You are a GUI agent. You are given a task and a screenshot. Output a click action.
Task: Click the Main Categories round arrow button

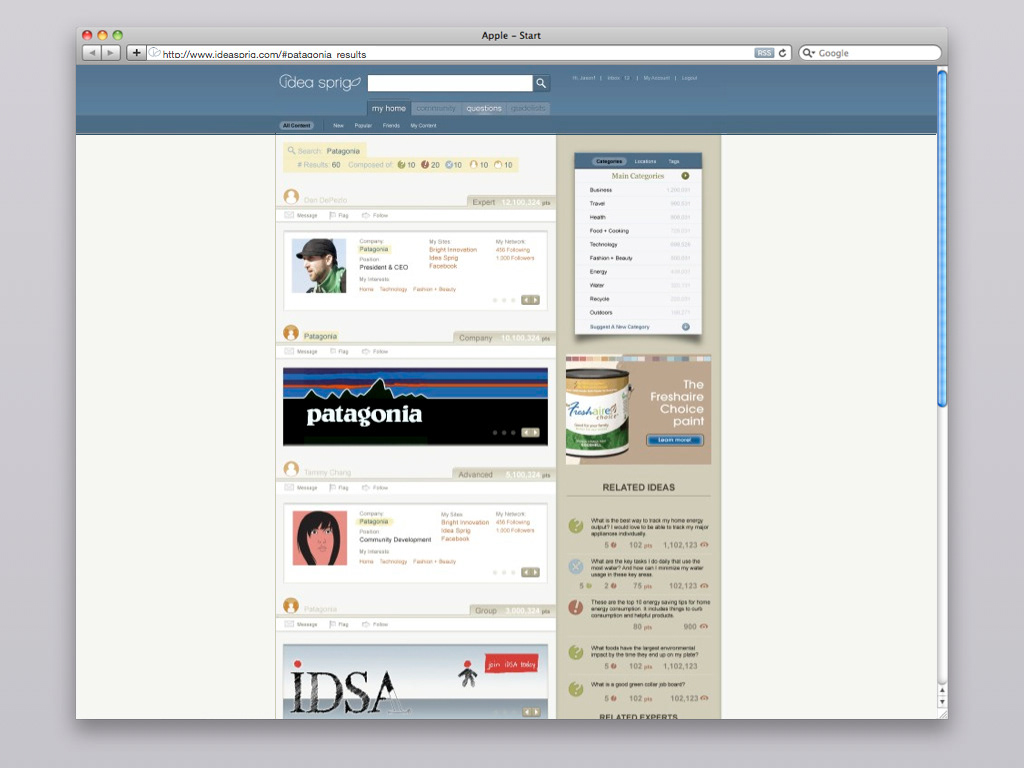pyautogui.click(x=685, y=176)
